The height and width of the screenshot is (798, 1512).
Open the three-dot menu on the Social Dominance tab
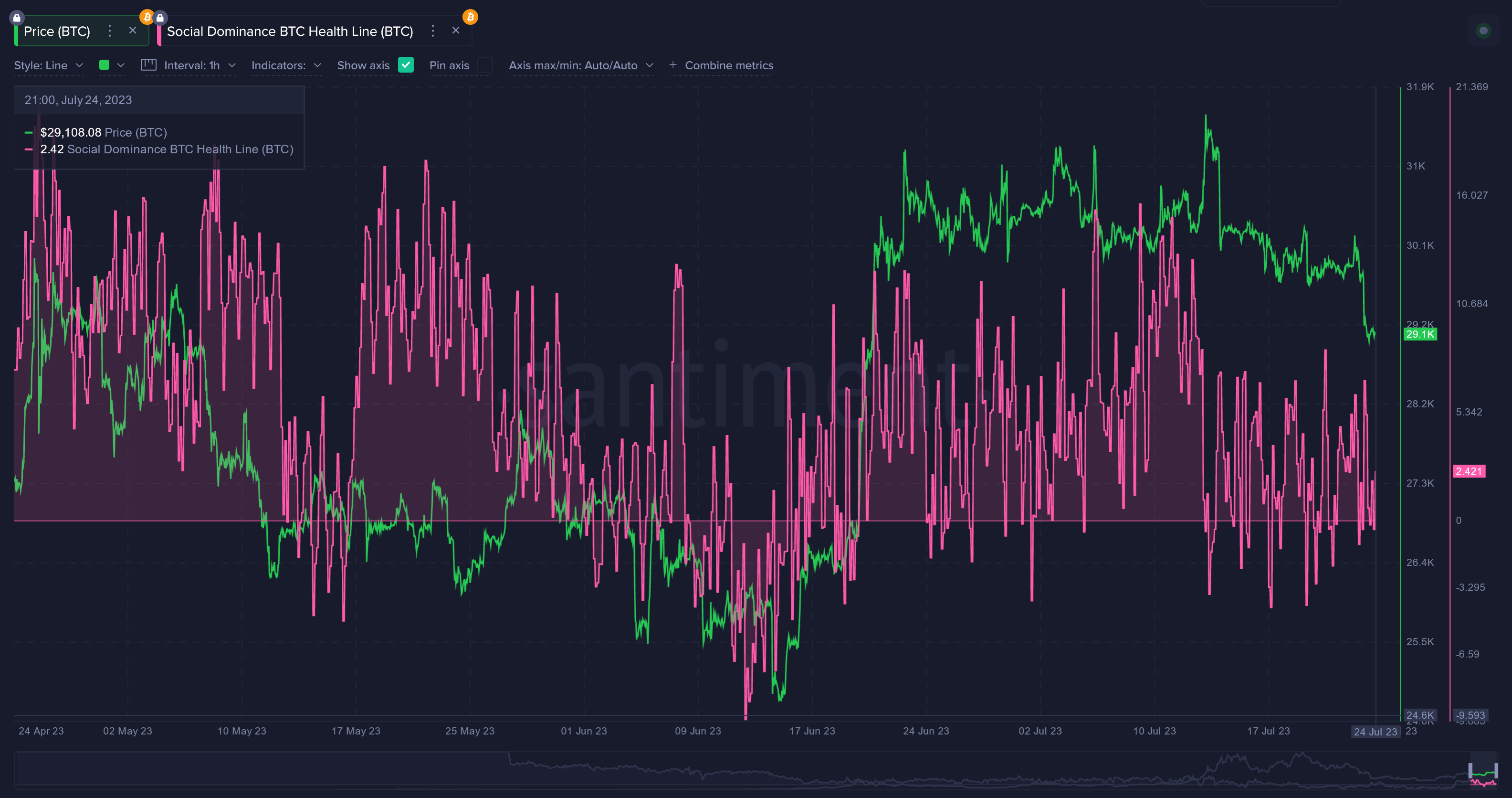click(432, 31)
